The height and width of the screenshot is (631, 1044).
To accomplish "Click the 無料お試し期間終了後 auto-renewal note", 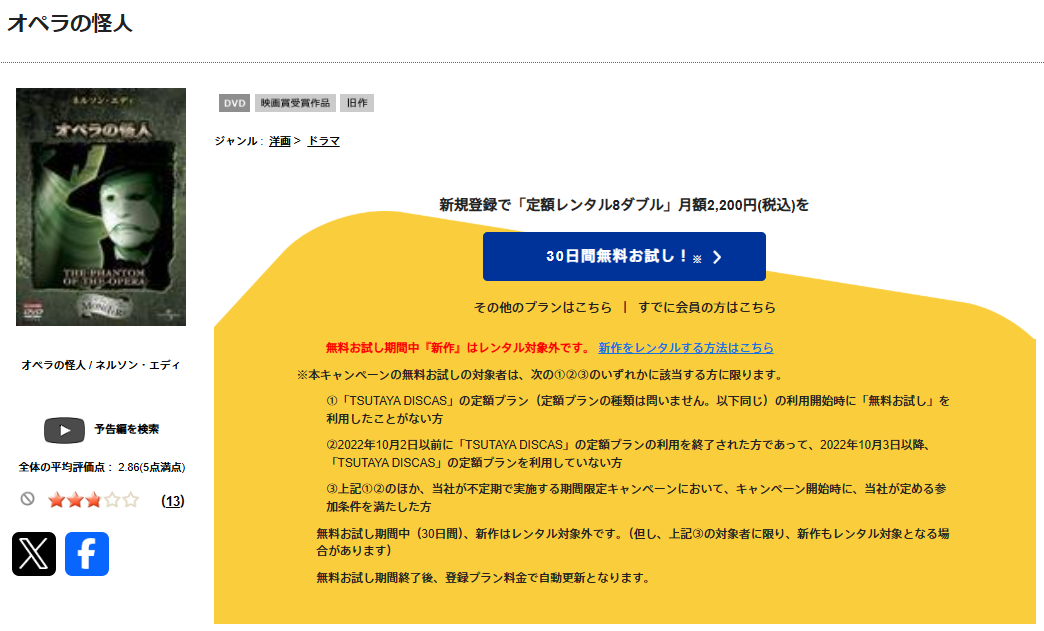I will (484, 578).
